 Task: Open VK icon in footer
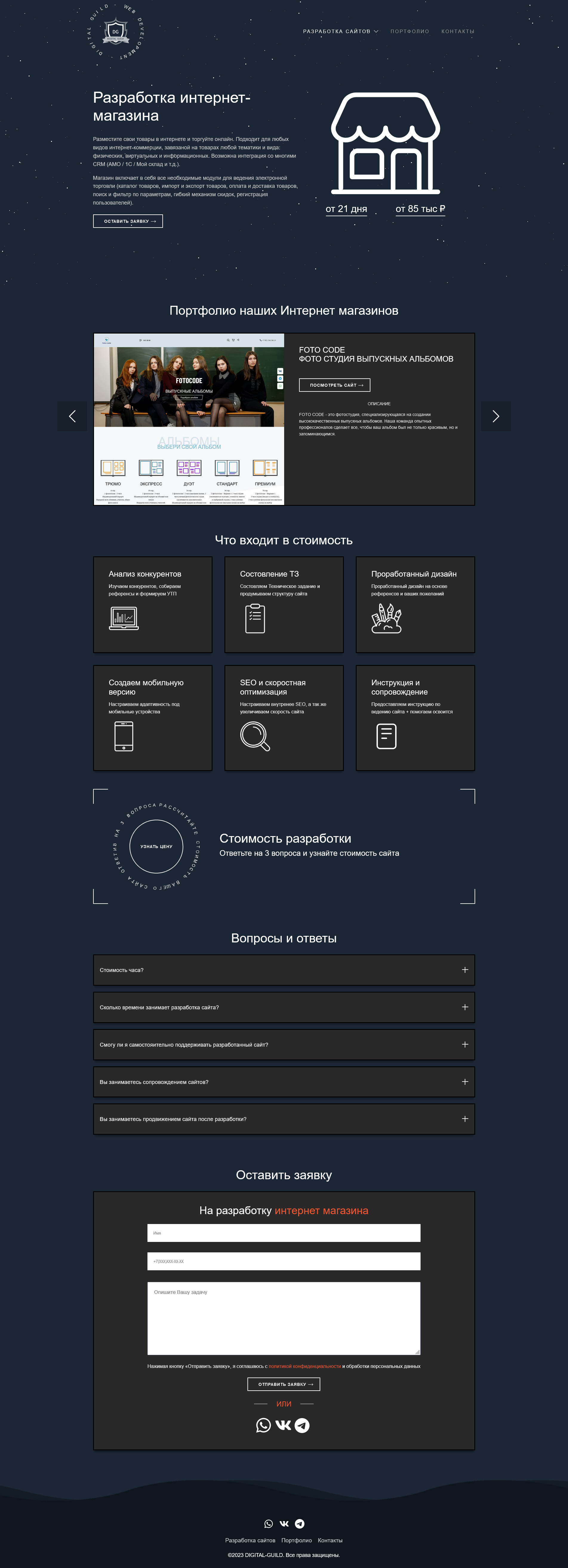[284, 1524]
